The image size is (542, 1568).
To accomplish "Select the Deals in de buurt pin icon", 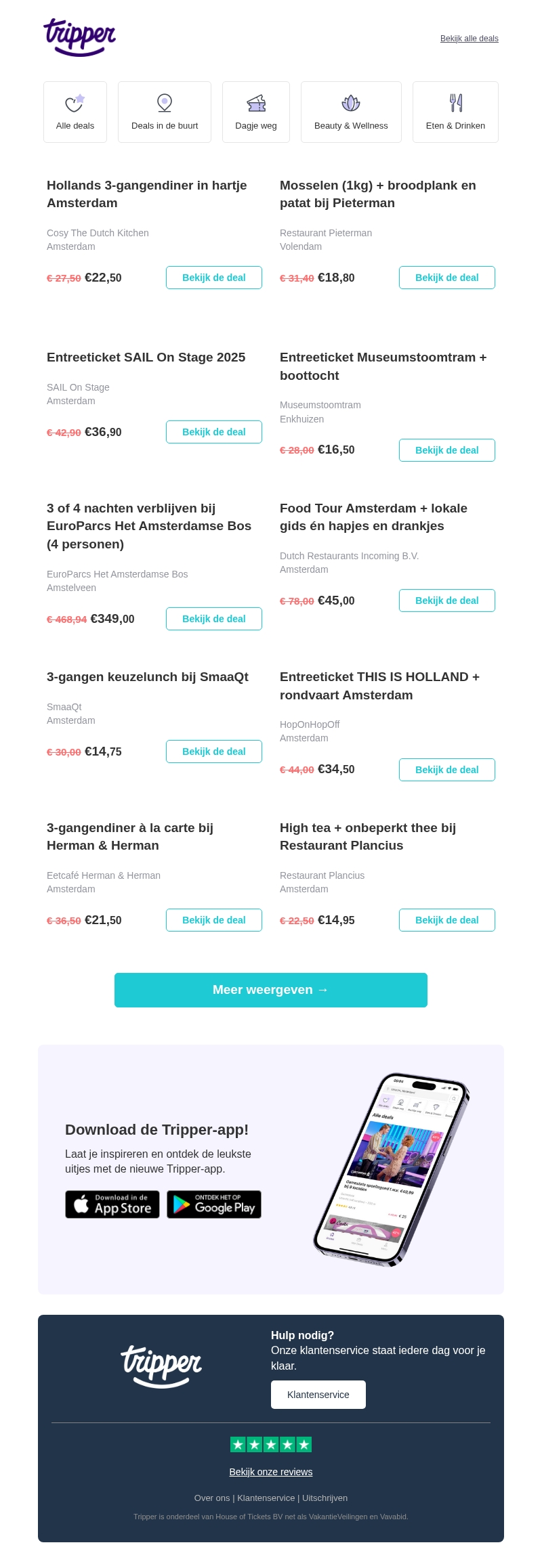I will [x=165, y=103].
